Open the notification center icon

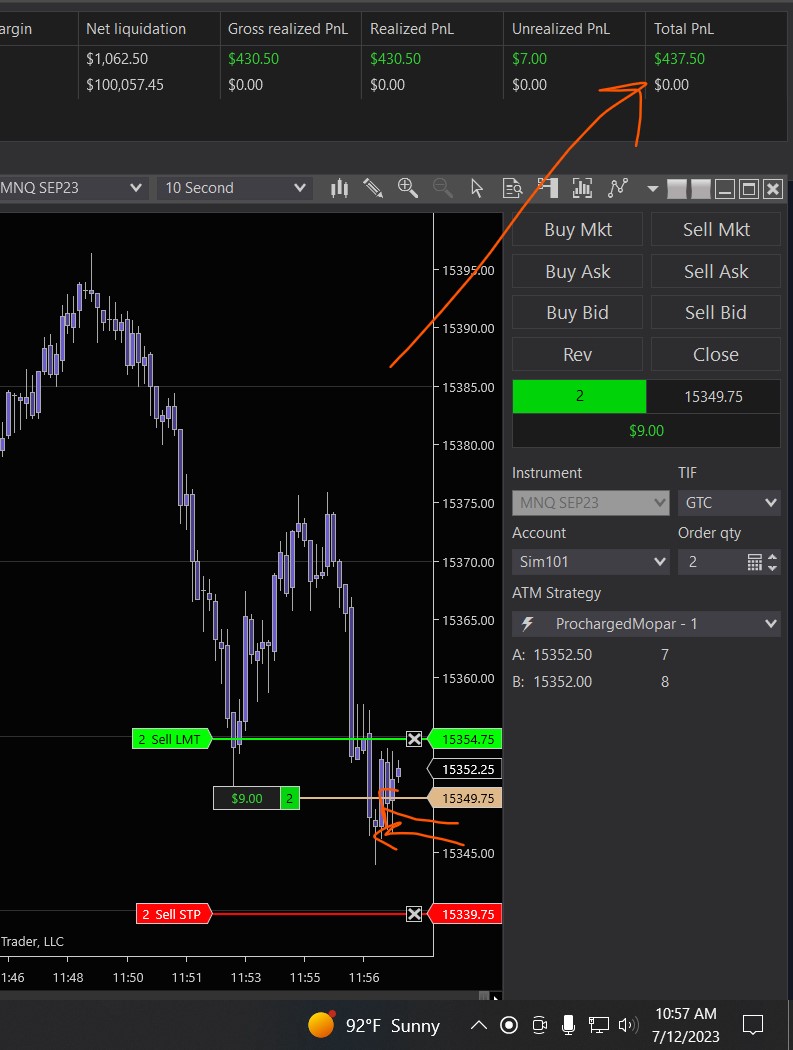point(753,1025)
